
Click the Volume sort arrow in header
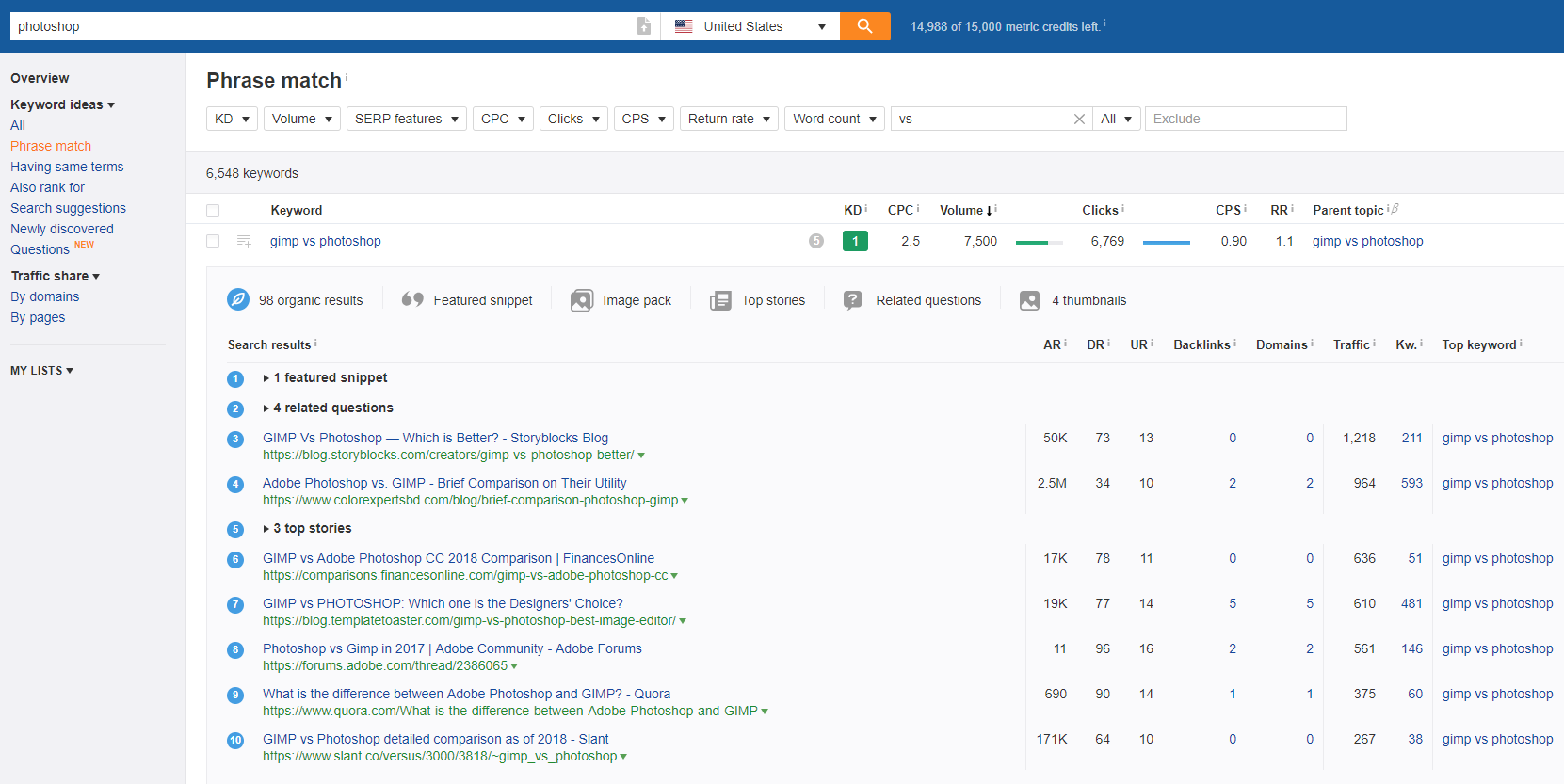click(x=989, y=211)
